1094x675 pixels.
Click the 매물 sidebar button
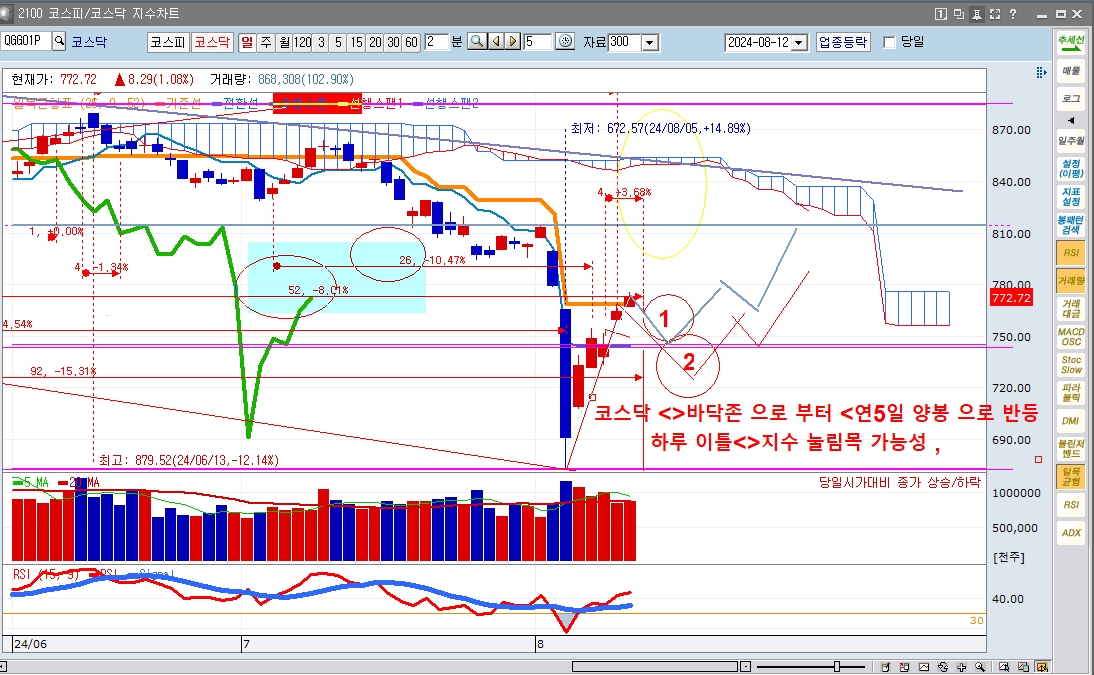[1071, 71]
